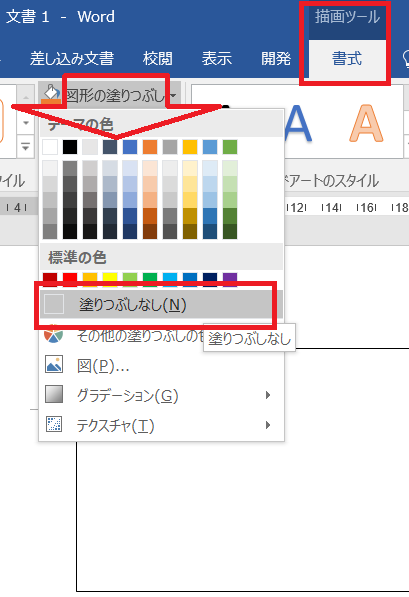This screenshot has width=409, height=597.
Task: Switch to the 表示 ribbon tab
Action: click(x=217, y=59)
